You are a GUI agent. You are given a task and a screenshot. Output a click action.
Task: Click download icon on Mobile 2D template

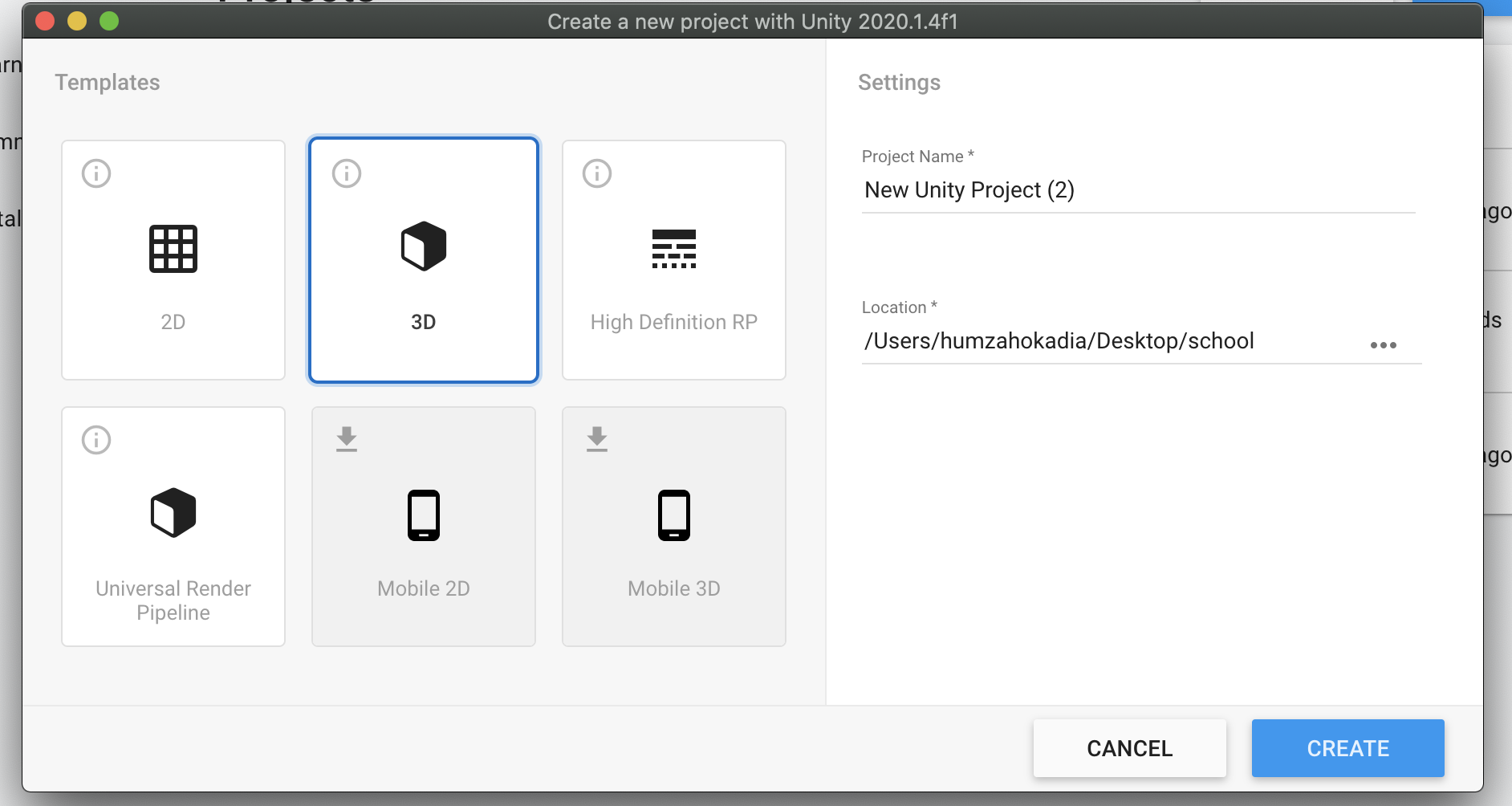[x=347, y=439]
